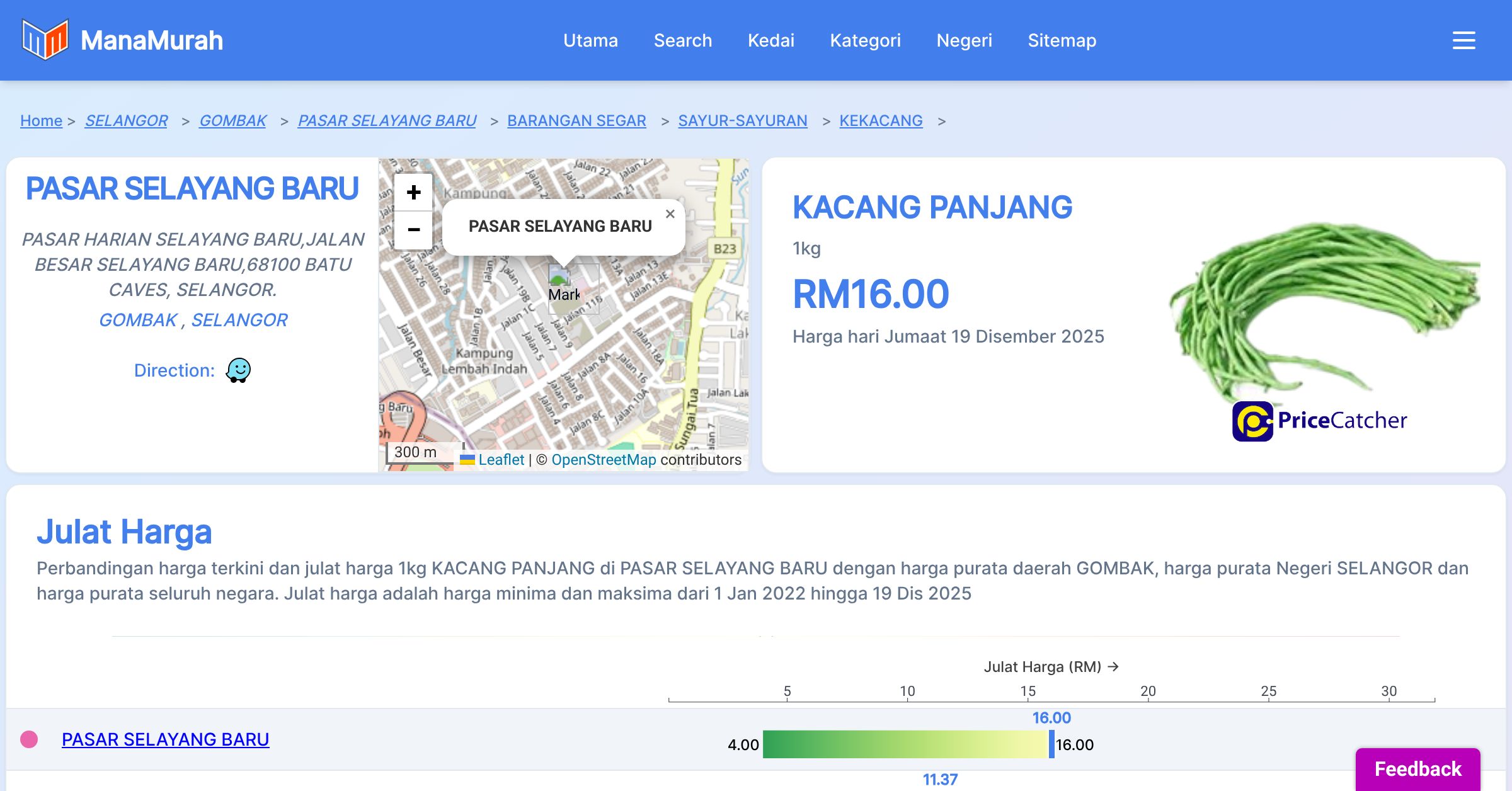Image resolution: width=1512 pixels, height=791 pixels.
Task: Zoom in on the map
Action: pos(413,192)
